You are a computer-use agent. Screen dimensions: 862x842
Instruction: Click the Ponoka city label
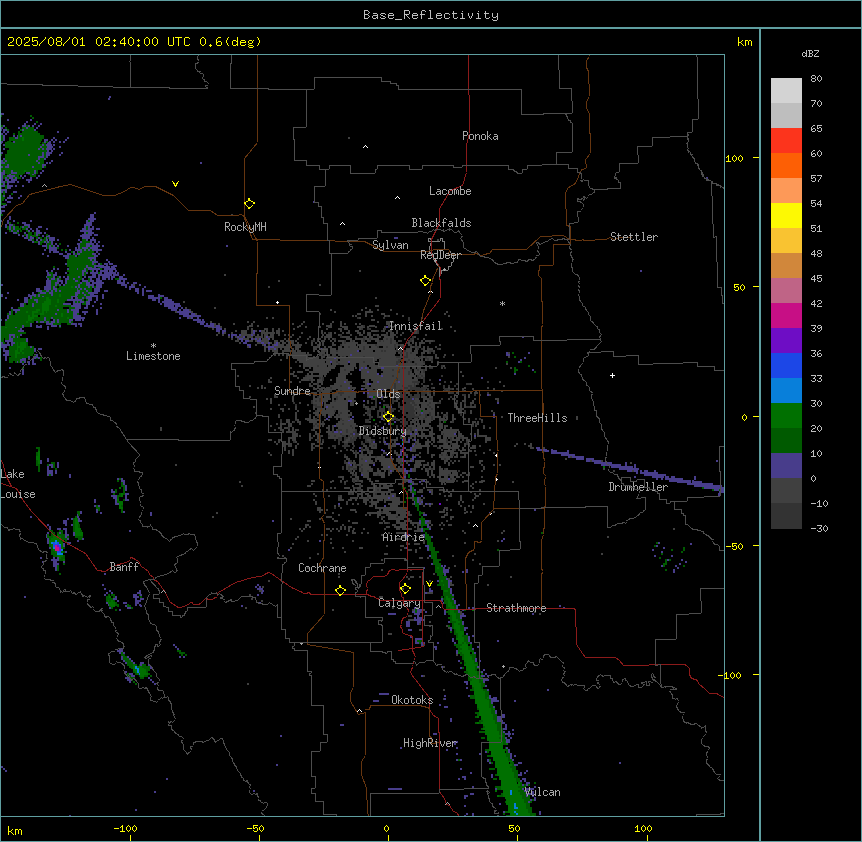pos(480,136)
